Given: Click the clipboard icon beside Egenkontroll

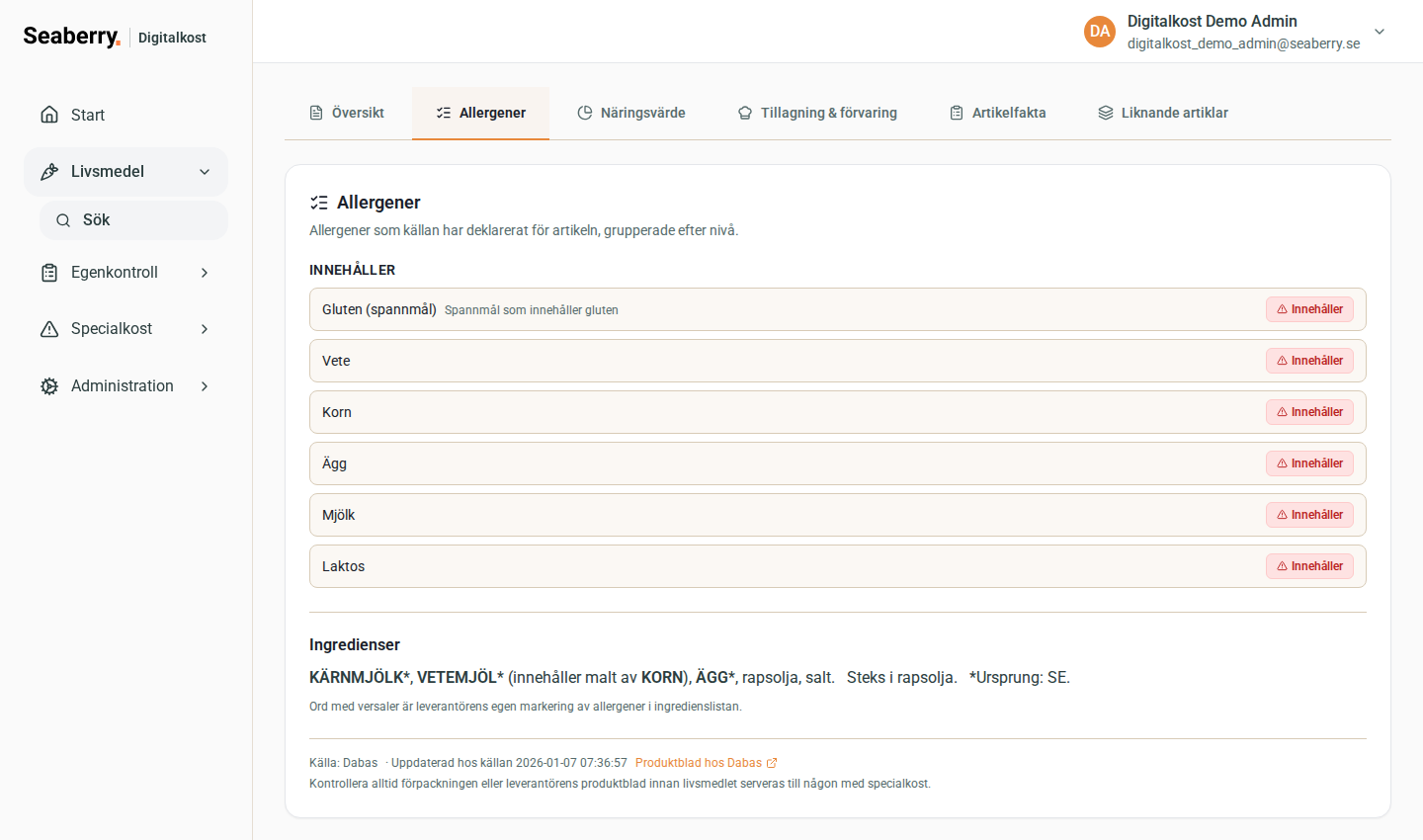Looking at the screenshot, I should tap(49, 273).
